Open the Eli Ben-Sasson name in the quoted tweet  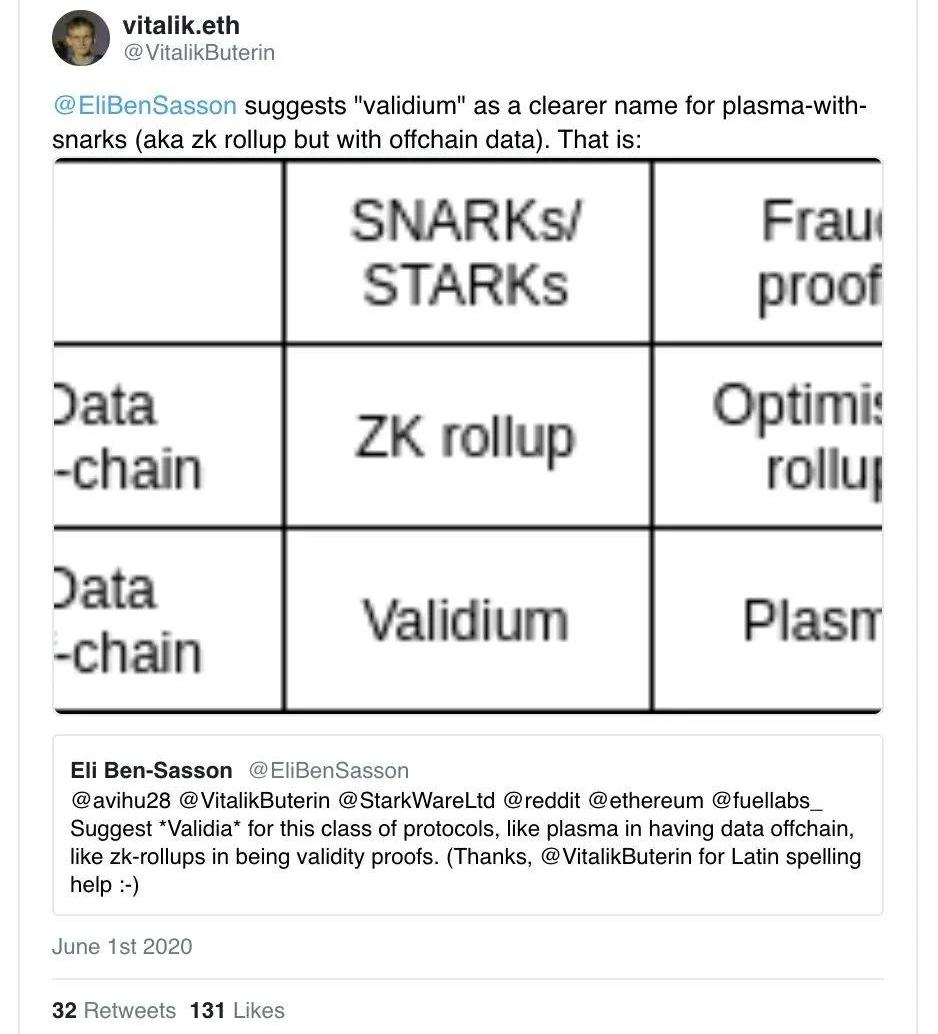(x=151, y=770)
